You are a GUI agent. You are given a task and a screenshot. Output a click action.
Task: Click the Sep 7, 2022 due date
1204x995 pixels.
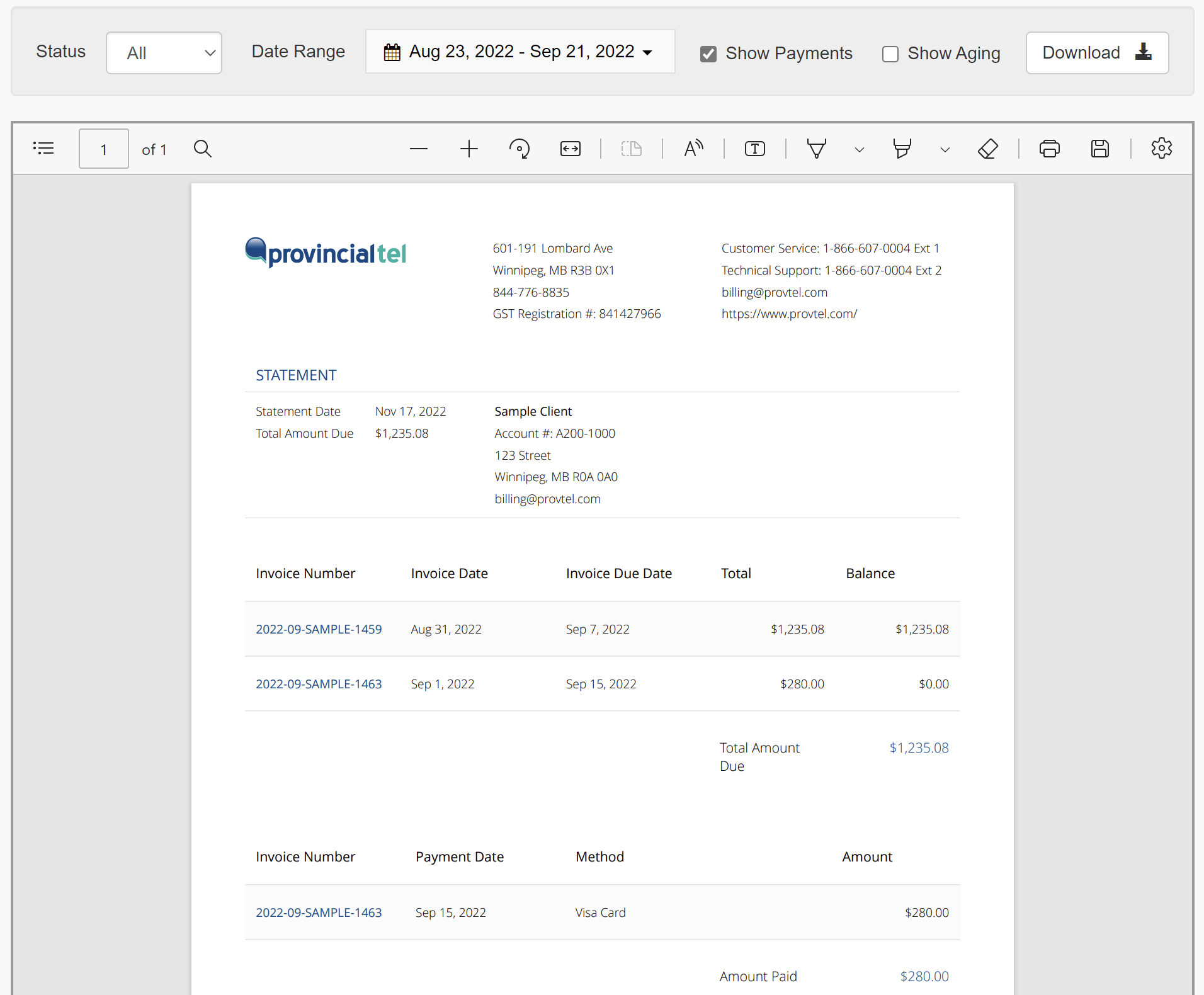click(x=598, y=629)
